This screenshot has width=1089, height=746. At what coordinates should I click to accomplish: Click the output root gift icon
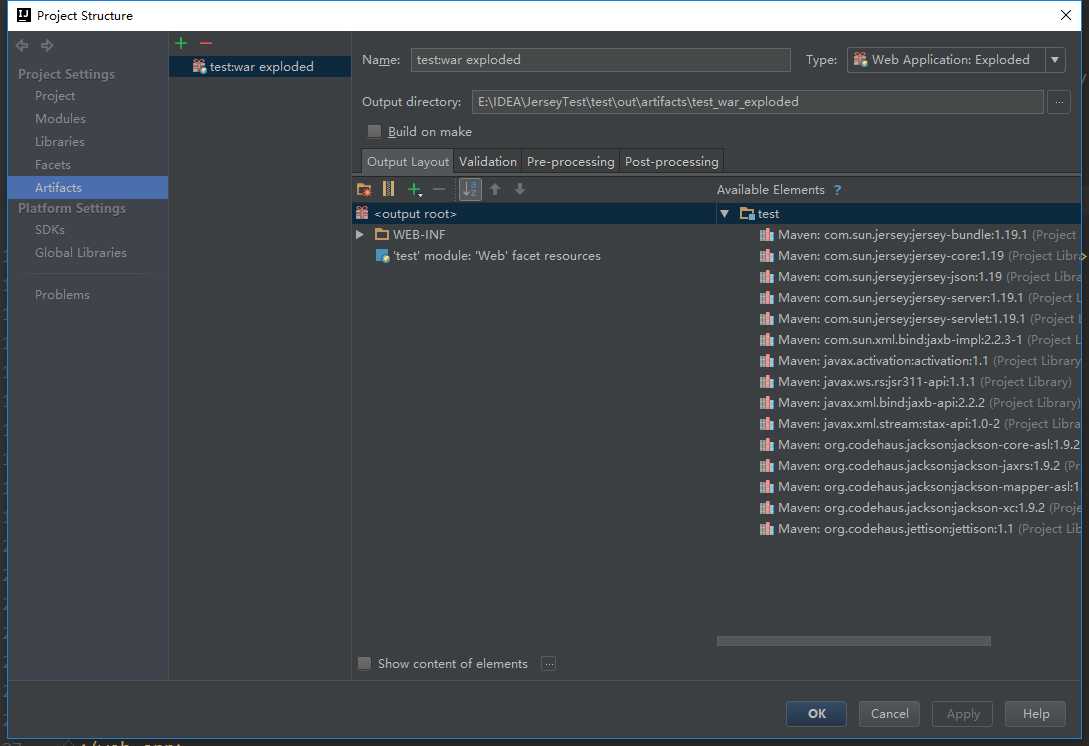pyautogui.click(x=362, y=213)
